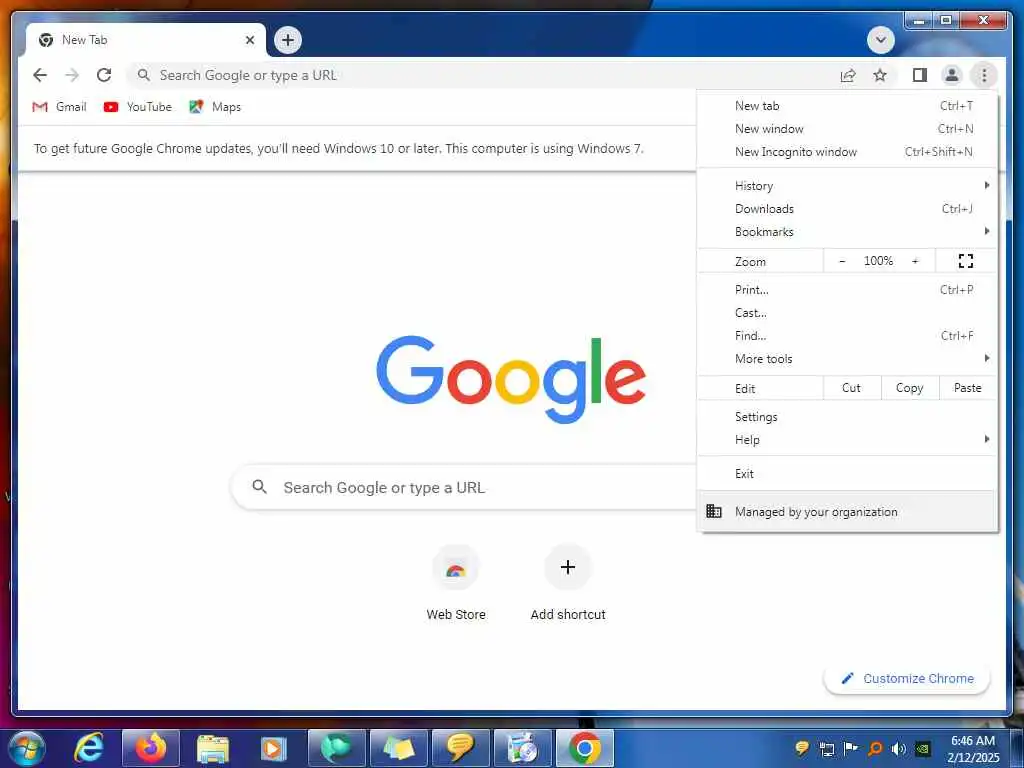Viewport: 1024px width, 768px height.
Task: Click Copy in the Edit row
Action: click(x=909, y=388)
